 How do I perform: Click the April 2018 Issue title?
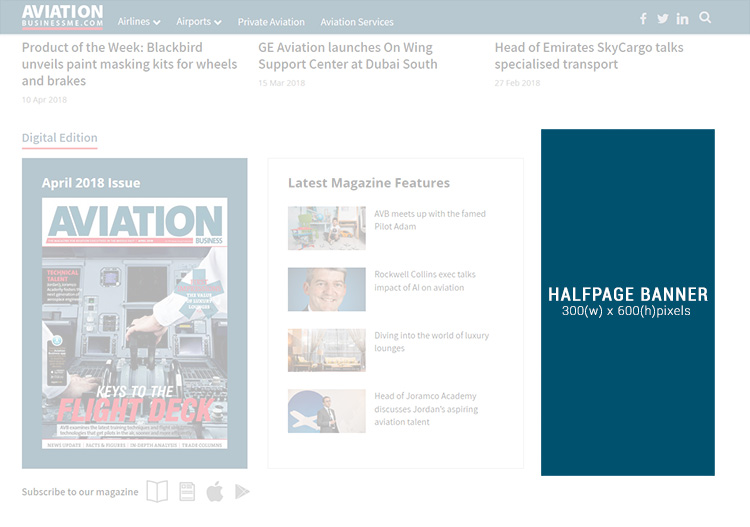[91, 183]
